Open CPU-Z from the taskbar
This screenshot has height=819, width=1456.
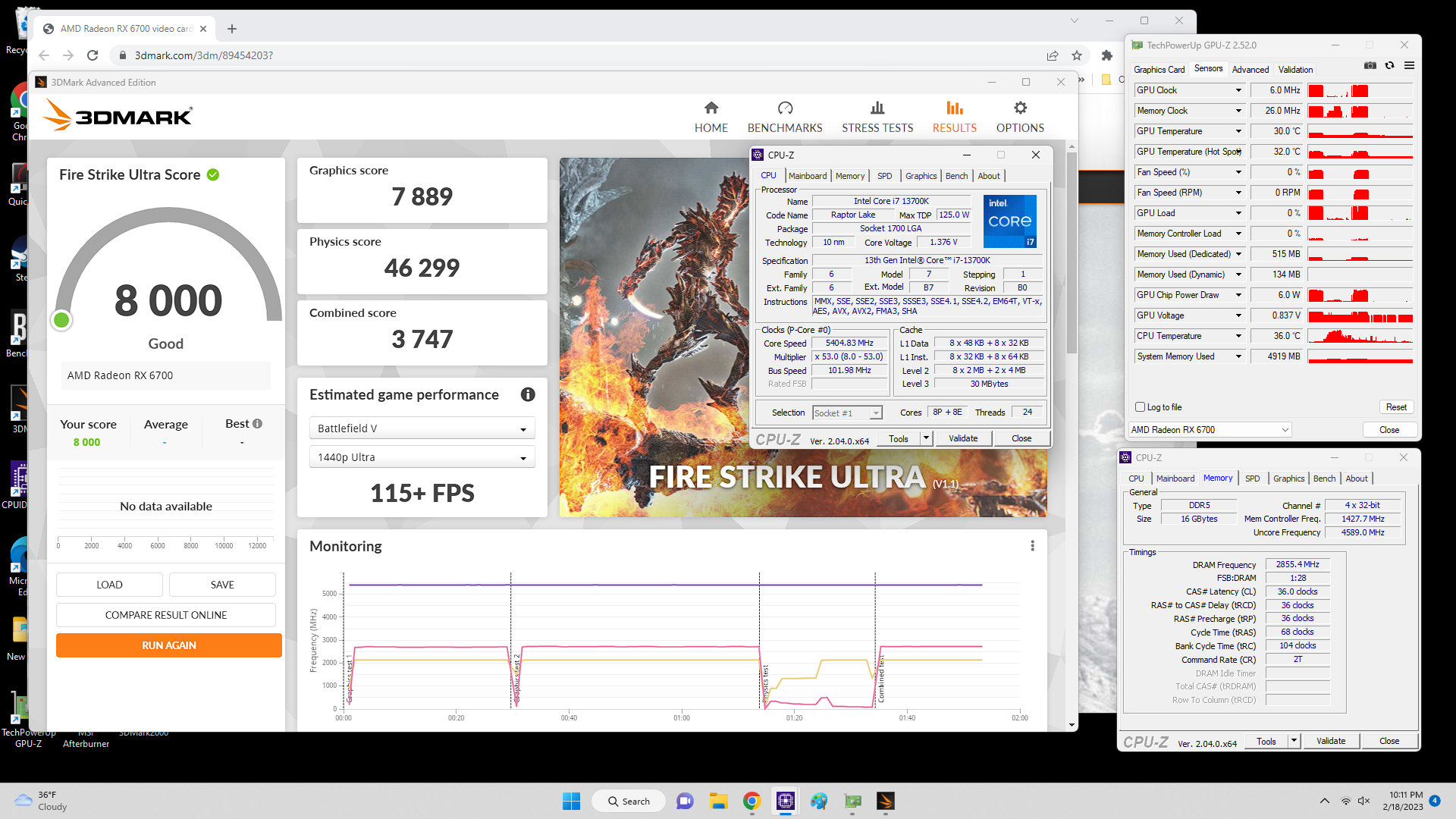[x=785, y=801]
